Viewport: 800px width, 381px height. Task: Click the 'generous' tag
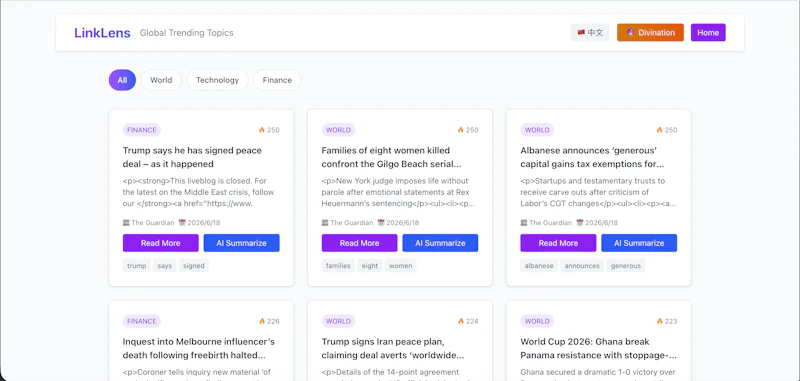pos(626,266)
